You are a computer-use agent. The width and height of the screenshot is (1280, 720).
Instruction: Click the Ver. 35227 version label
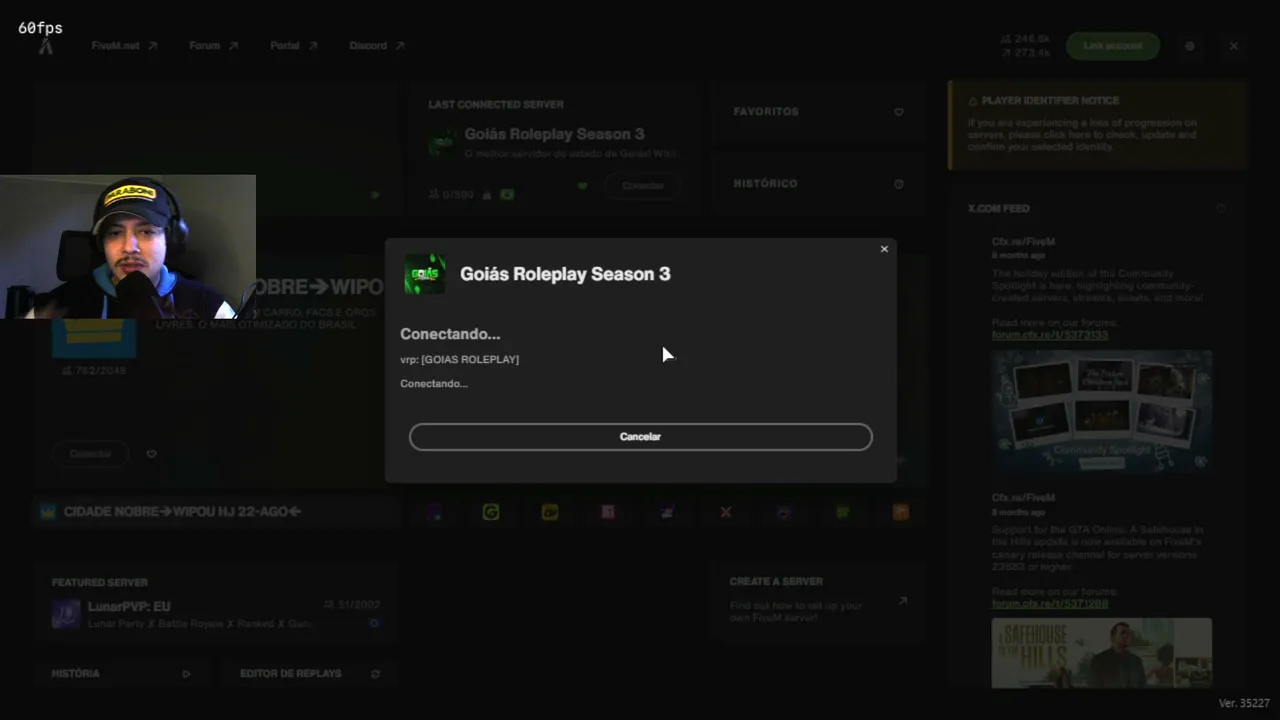click(1244, 703)
